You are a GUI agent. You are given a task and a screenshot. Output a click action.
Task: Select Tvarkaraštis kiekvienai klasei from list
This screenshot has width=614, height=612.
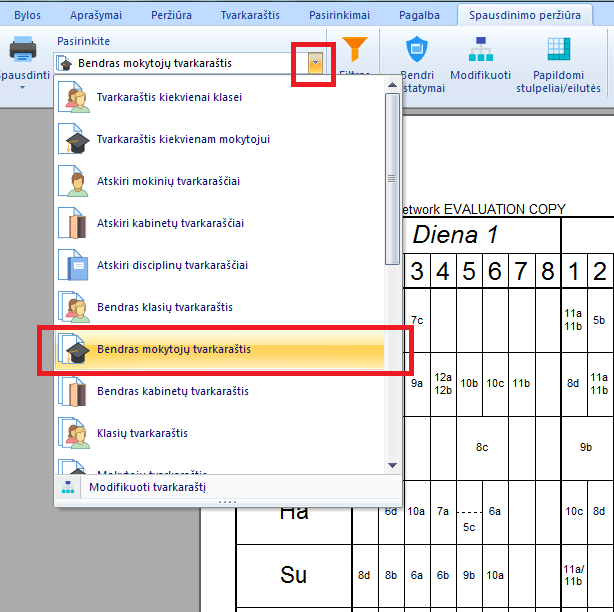click(169, 98)
